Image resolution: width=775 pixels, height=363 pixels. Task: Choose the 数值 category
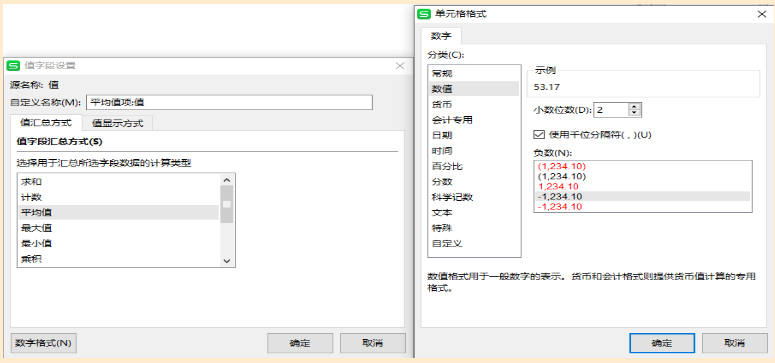coord(474,89)
